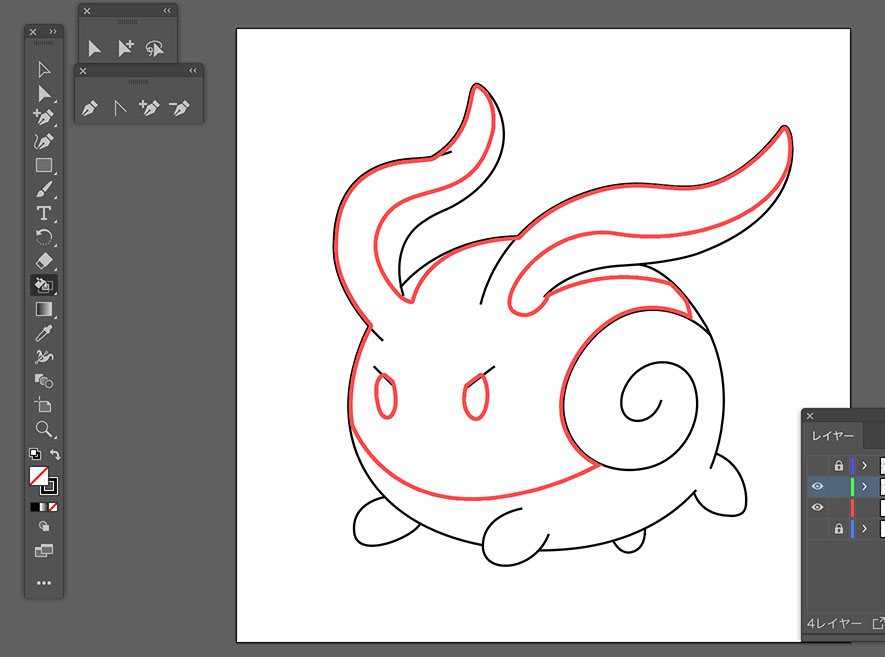Expand the main toolbar with double arrows
This screenshot has width=885, height=657.
(53, 32)
